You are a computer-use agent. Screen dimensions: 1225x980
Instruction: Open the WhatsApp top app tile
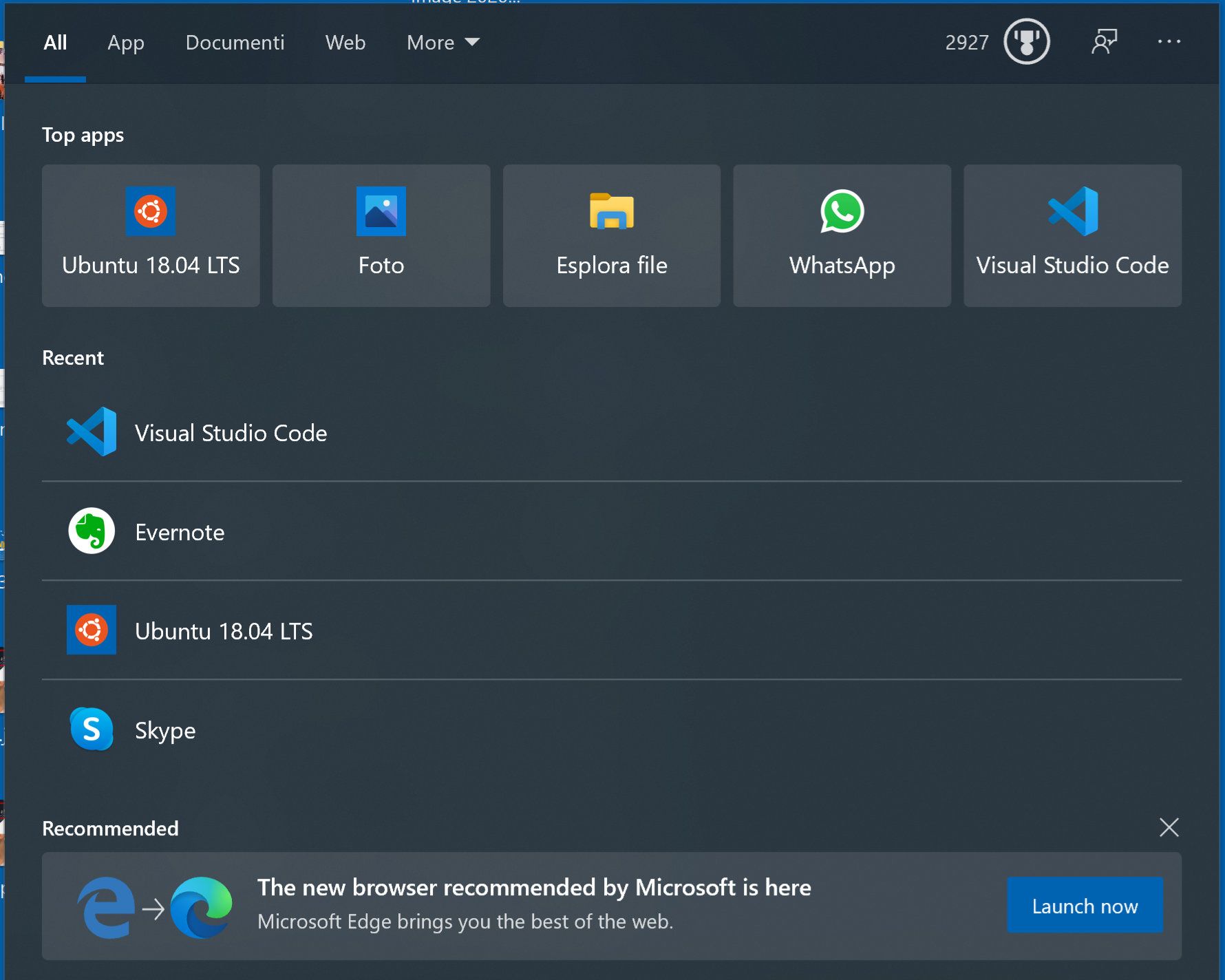(x=842, y=235)
